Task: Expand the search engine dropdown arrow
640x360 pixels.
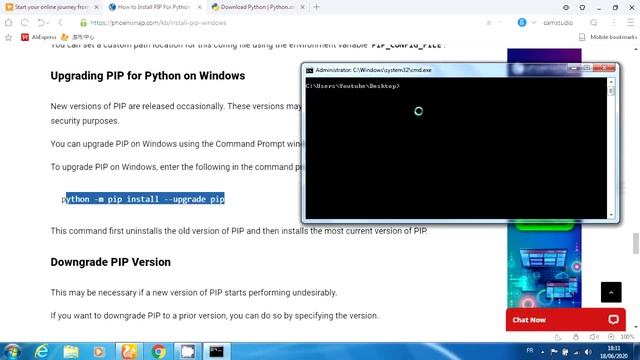Action: [533, 22]
